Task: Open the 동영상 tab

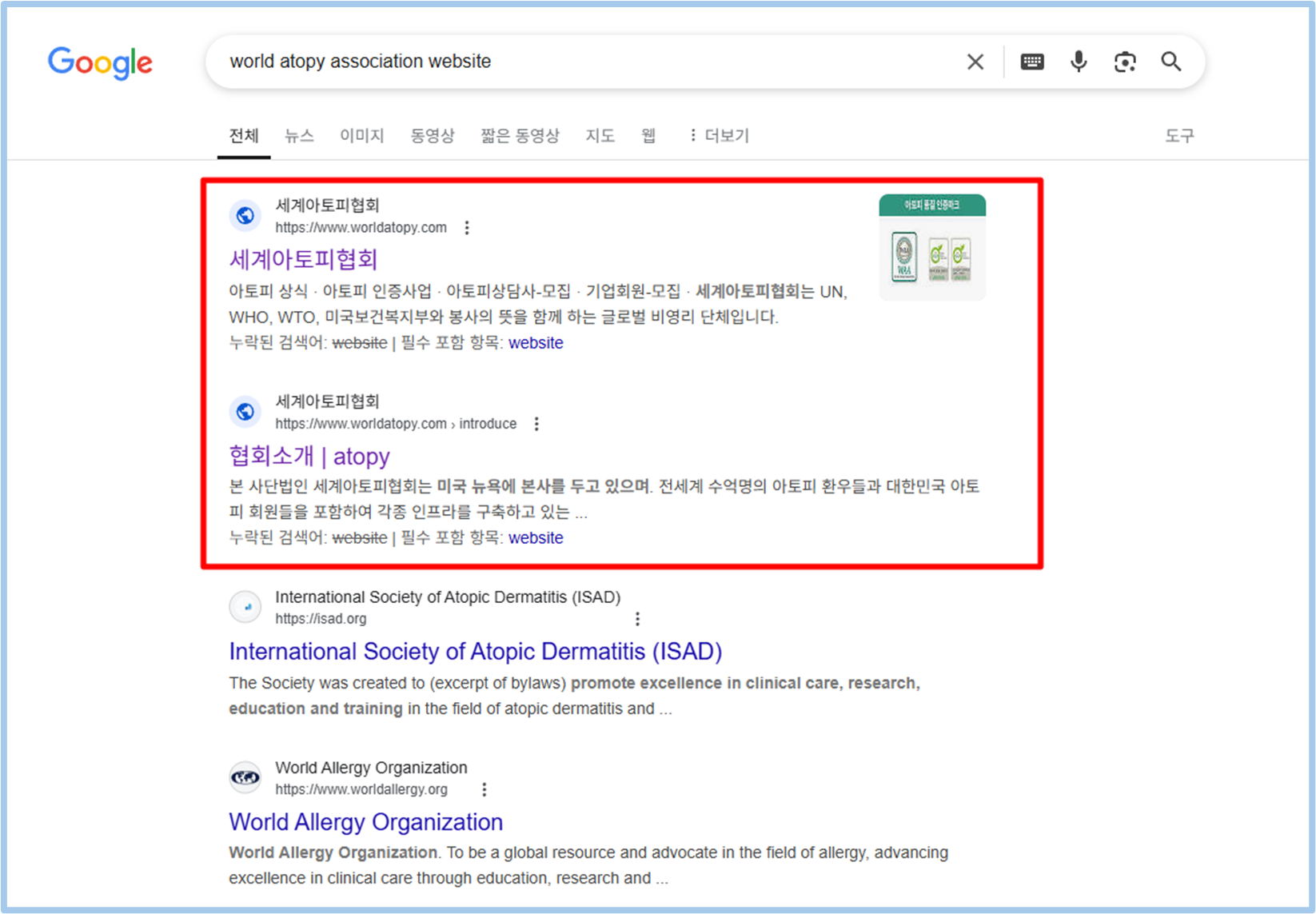Action: [x=433, y=136]
